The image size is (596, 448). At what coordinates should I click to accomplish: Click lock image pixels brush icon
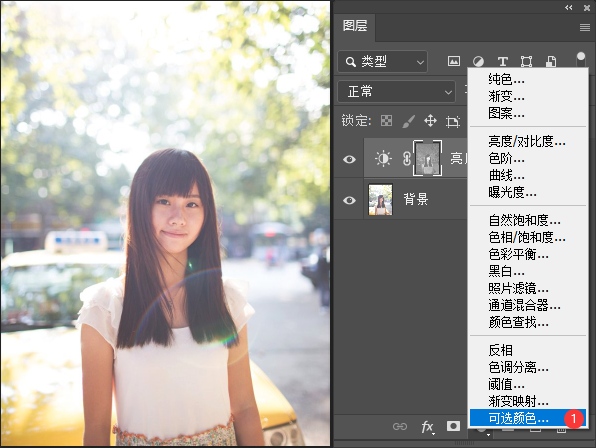pyautogui.click(x=408, y=121)
